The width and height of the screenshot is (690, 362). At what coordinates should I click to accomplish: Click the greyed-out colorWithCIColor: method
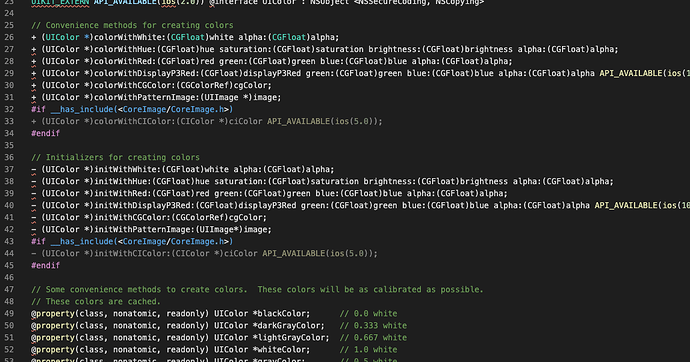[x=135, y=121]
